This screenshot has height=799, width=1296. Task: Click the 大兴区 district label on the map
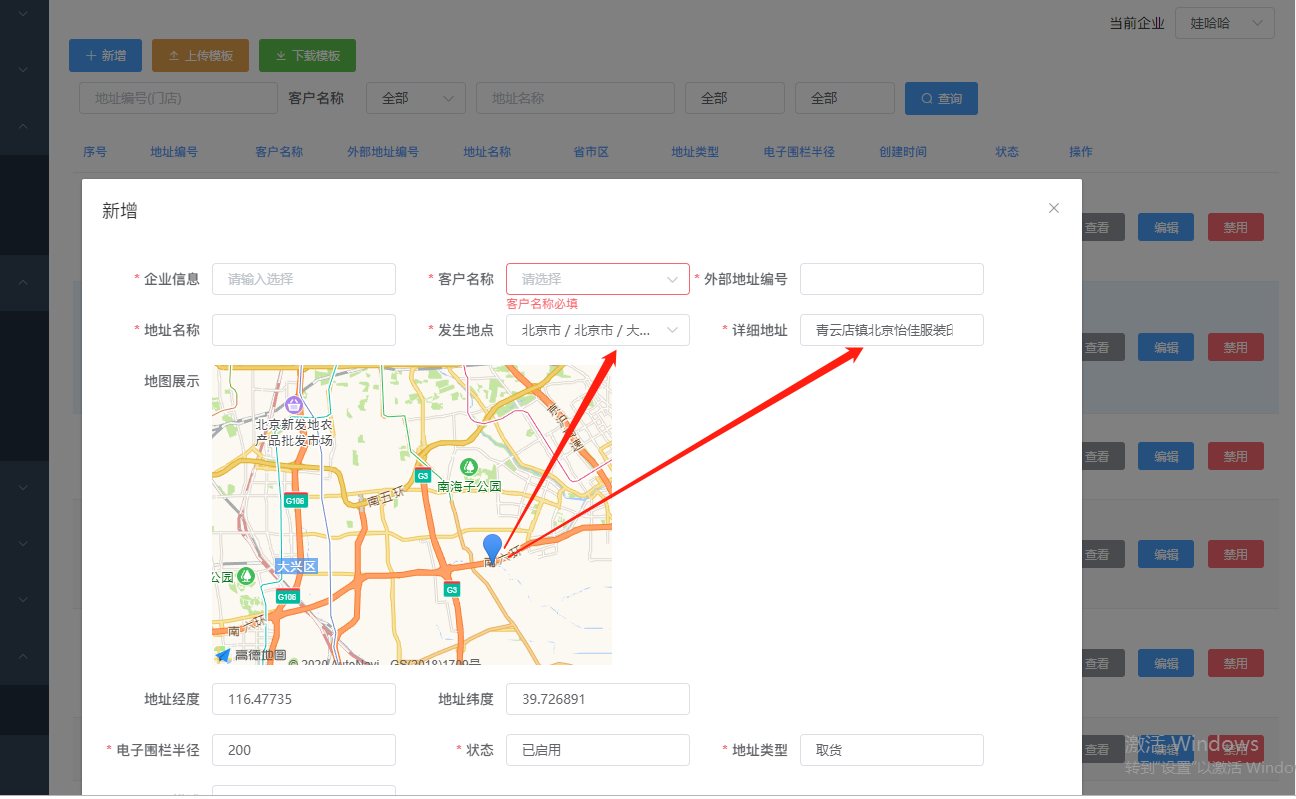tap(296, 566)
